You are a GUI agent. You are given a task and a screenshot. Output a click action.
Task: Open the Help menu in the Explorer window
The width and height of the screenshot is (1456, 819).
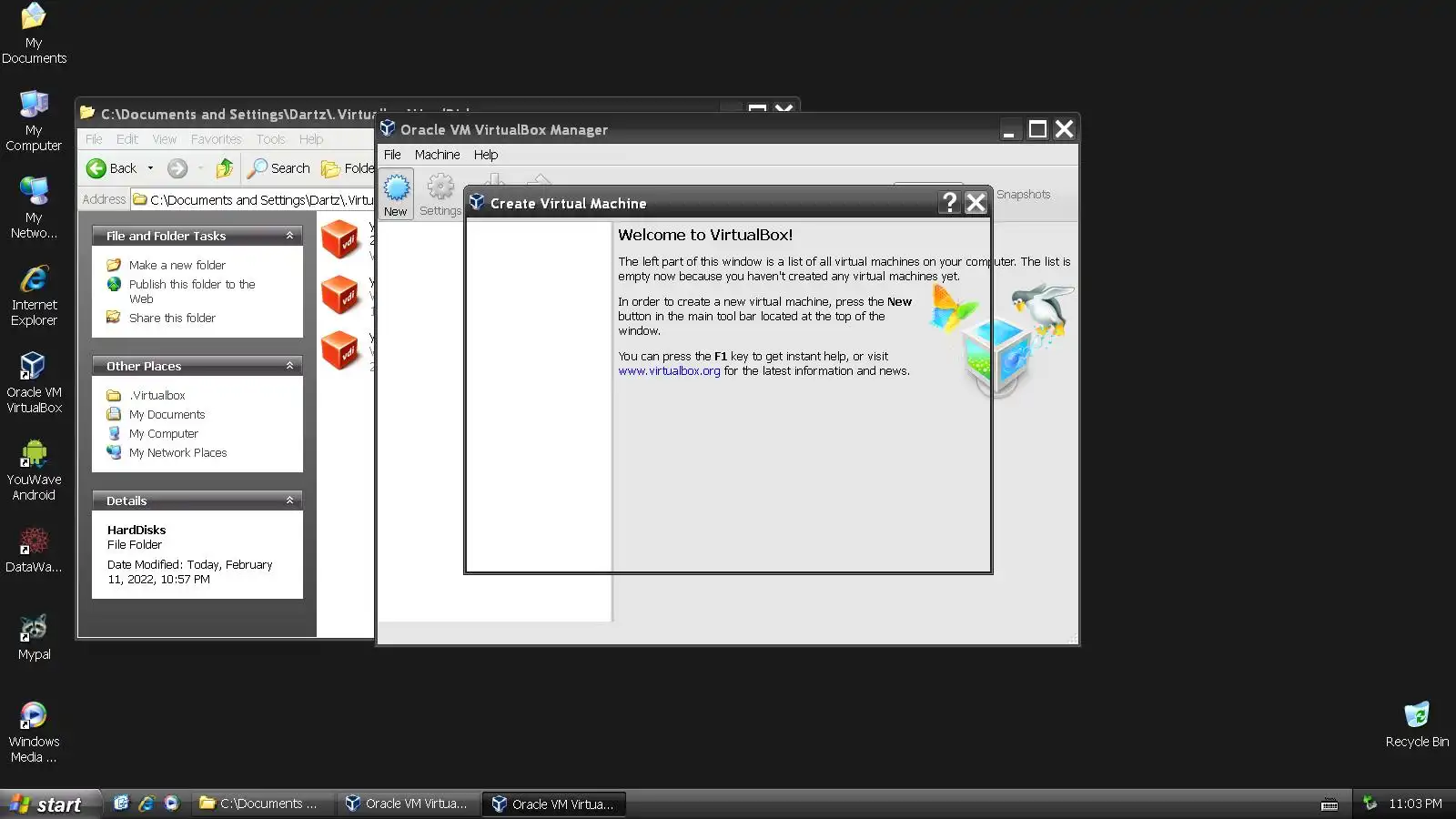click(x=311, y=139)
